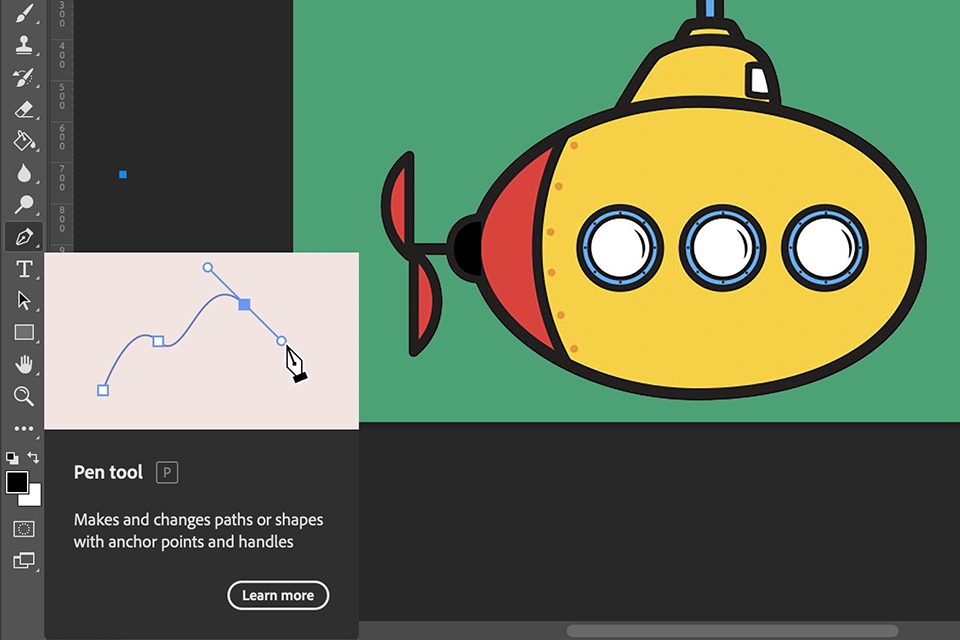Screen dimensions: 960x640
Task: Click the 'Pen tool' tooltip title
Action: pos(108,472)
